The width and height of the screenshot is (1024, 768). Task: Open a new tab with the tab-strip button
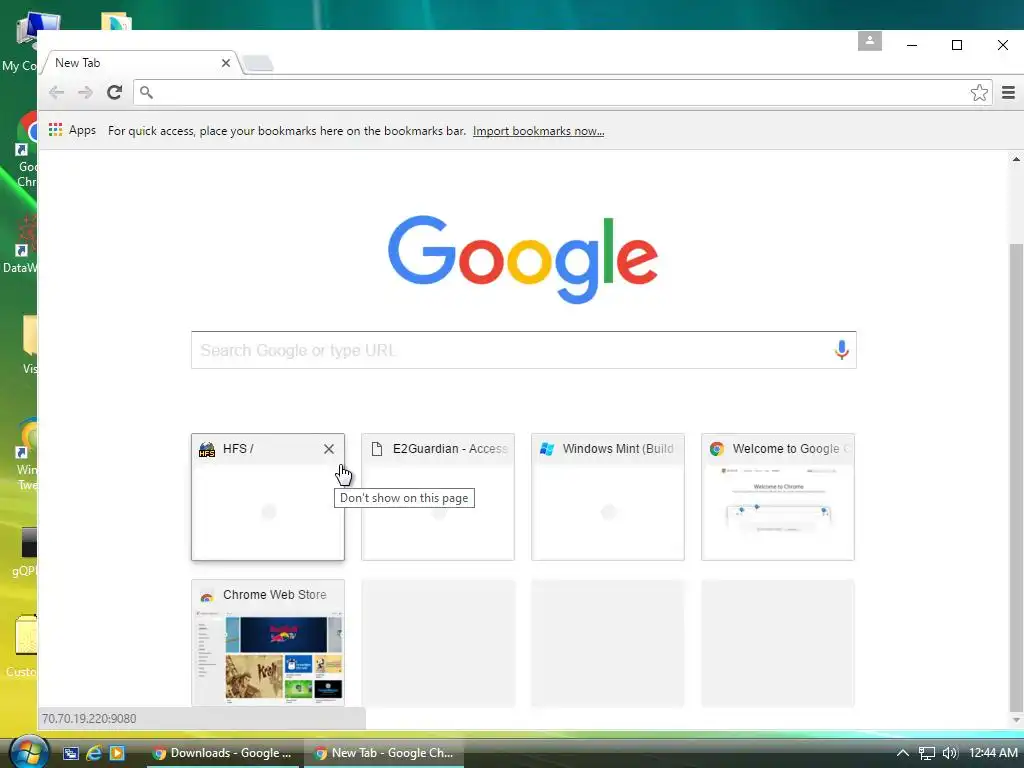coord(257,63)
